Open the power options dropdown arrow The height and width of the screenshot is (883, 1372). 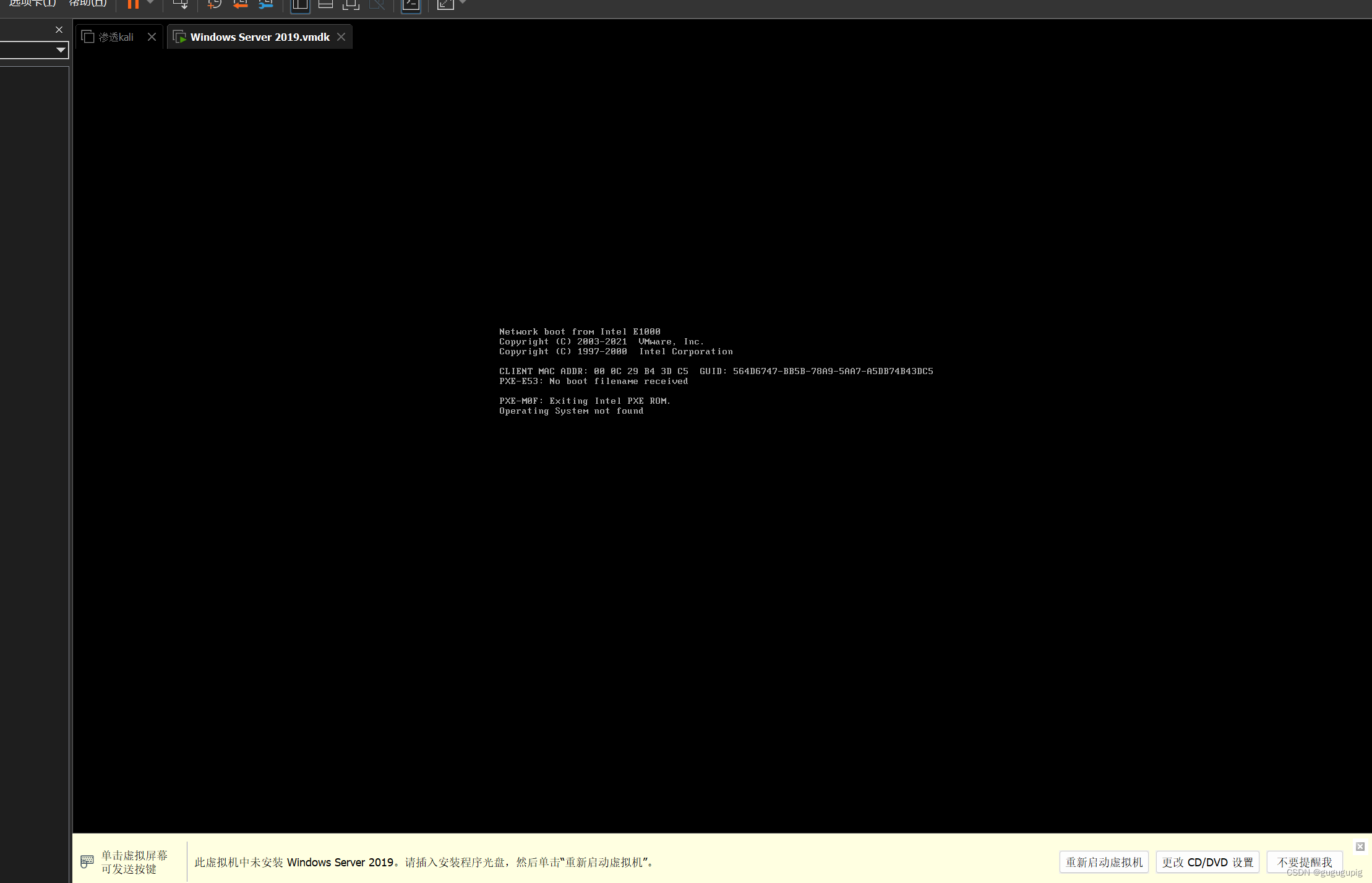tap(150, 3)
